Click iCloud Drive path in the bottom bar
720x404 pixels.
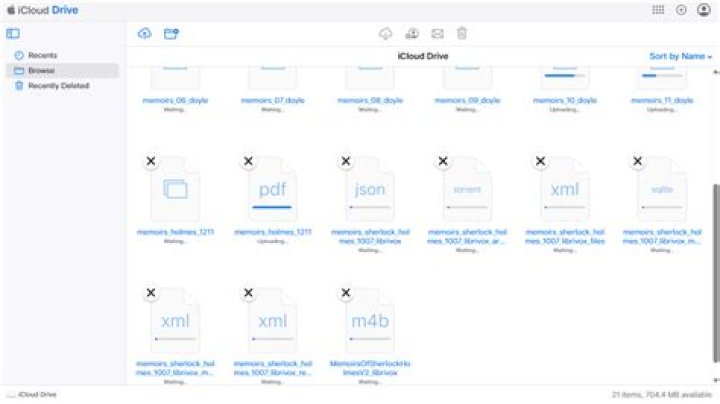tap(32, 395)
